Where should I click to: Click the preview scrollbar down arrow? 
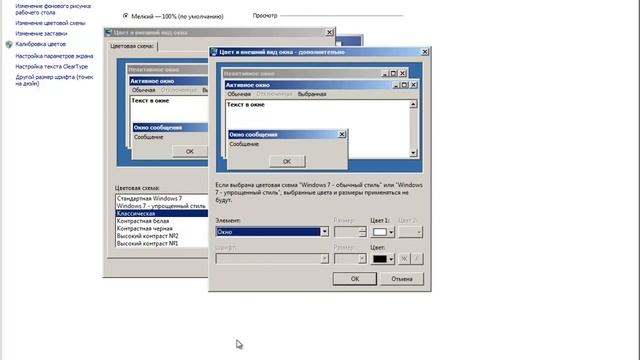click(413, 153)
